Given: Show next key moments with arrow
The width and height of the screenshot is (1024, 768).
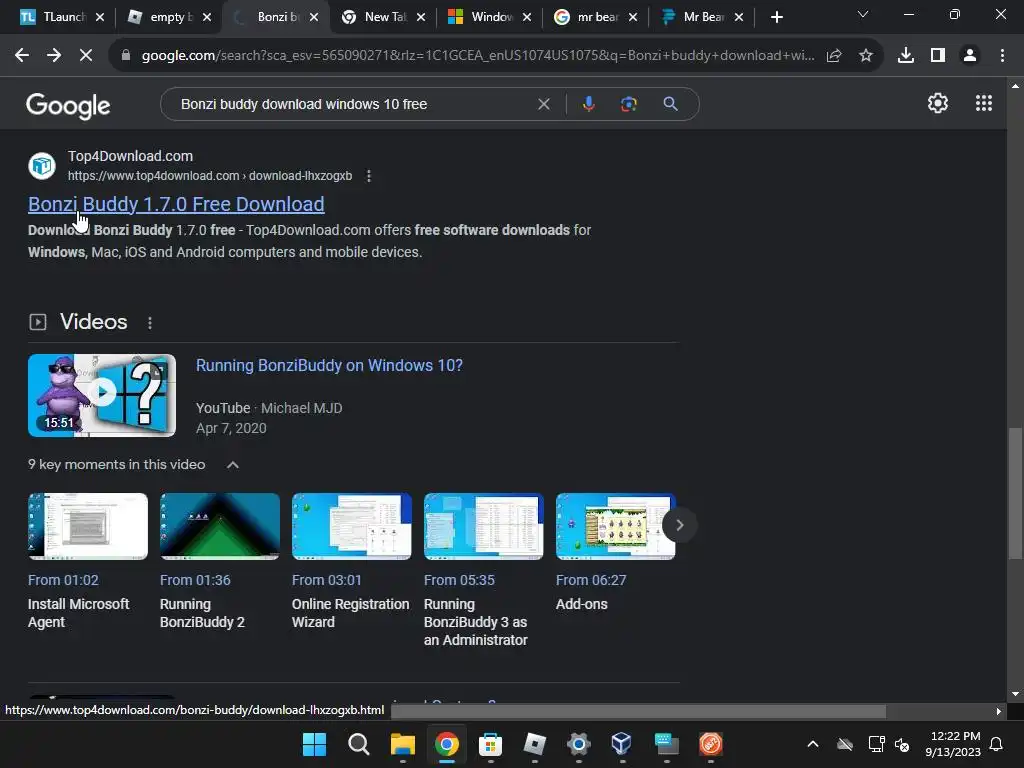Looking at the screenshot, I should [679, 525].
